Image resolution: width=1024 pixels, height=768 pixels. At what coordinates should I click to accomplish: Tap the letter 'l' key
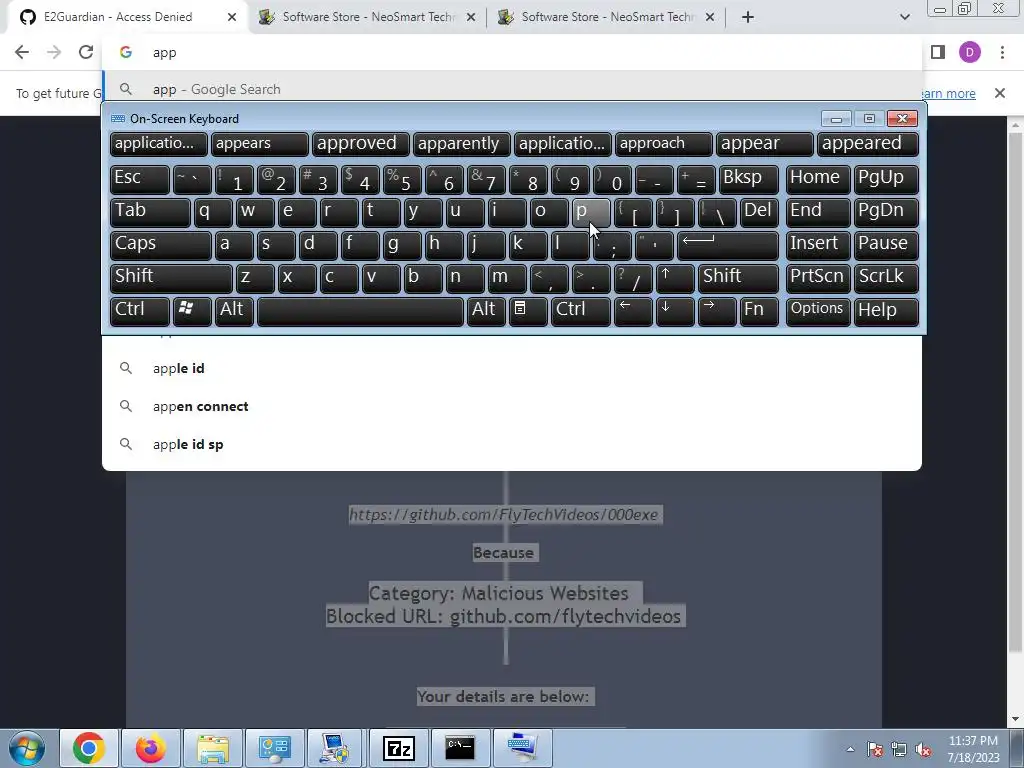click(x=570, y=246)
